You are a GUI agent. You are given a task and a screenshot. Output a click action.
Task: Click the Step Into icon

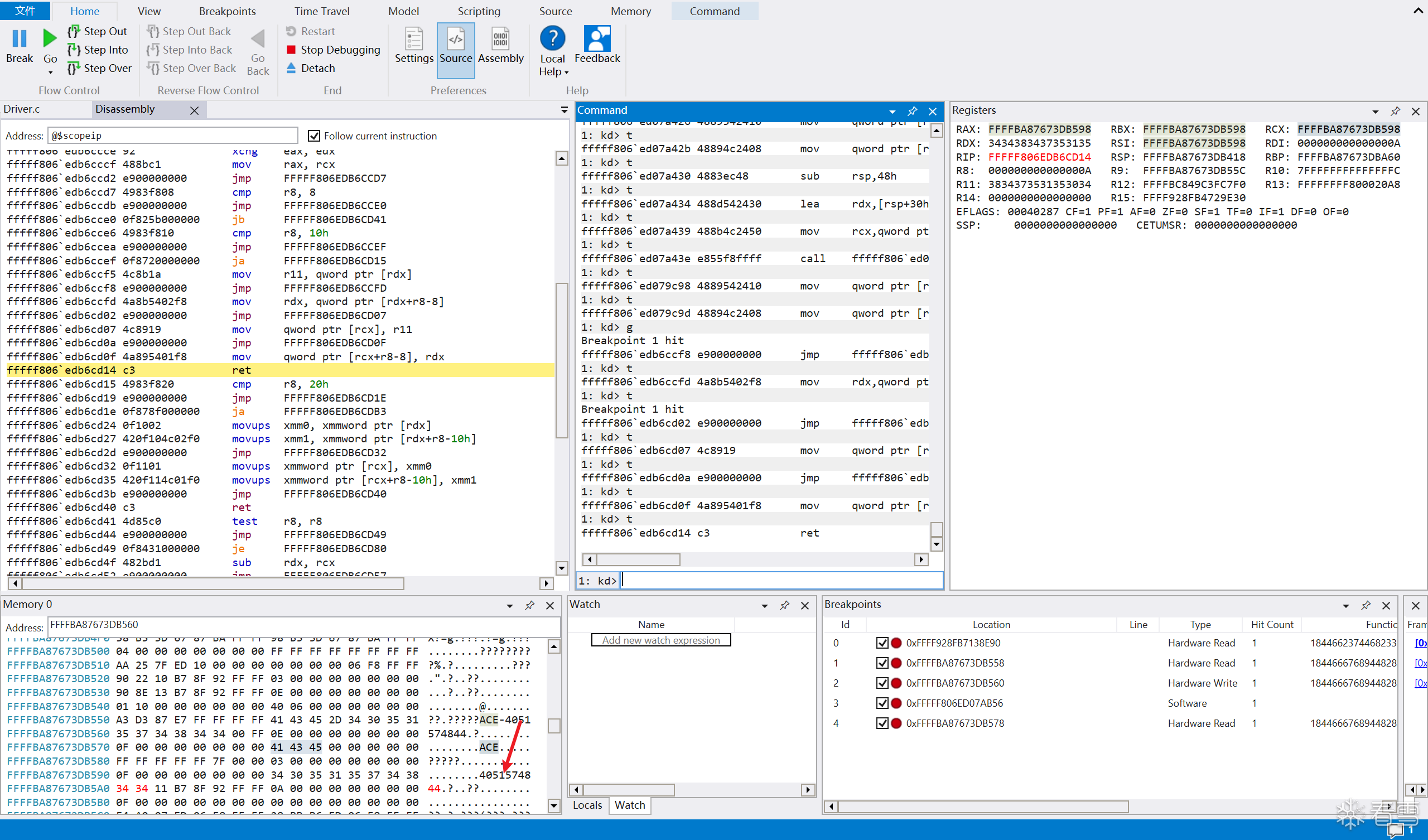click(74, 50)
